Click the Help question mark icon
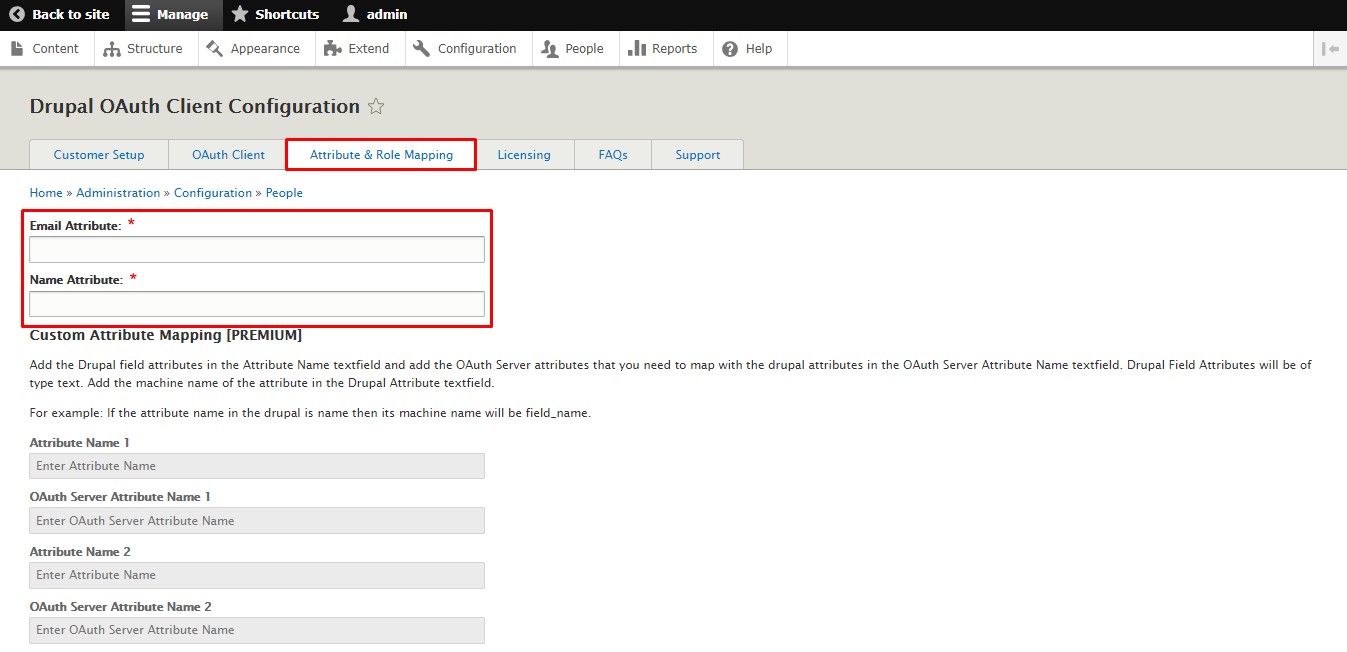 [730, 48]
